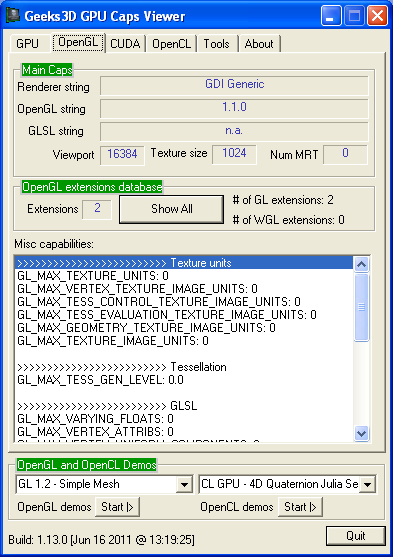Viewport: 393px width, 557px height.
Task: Select the GL_MAX_VARYING_FLOATS: 0 row
Action: (184, 419)
